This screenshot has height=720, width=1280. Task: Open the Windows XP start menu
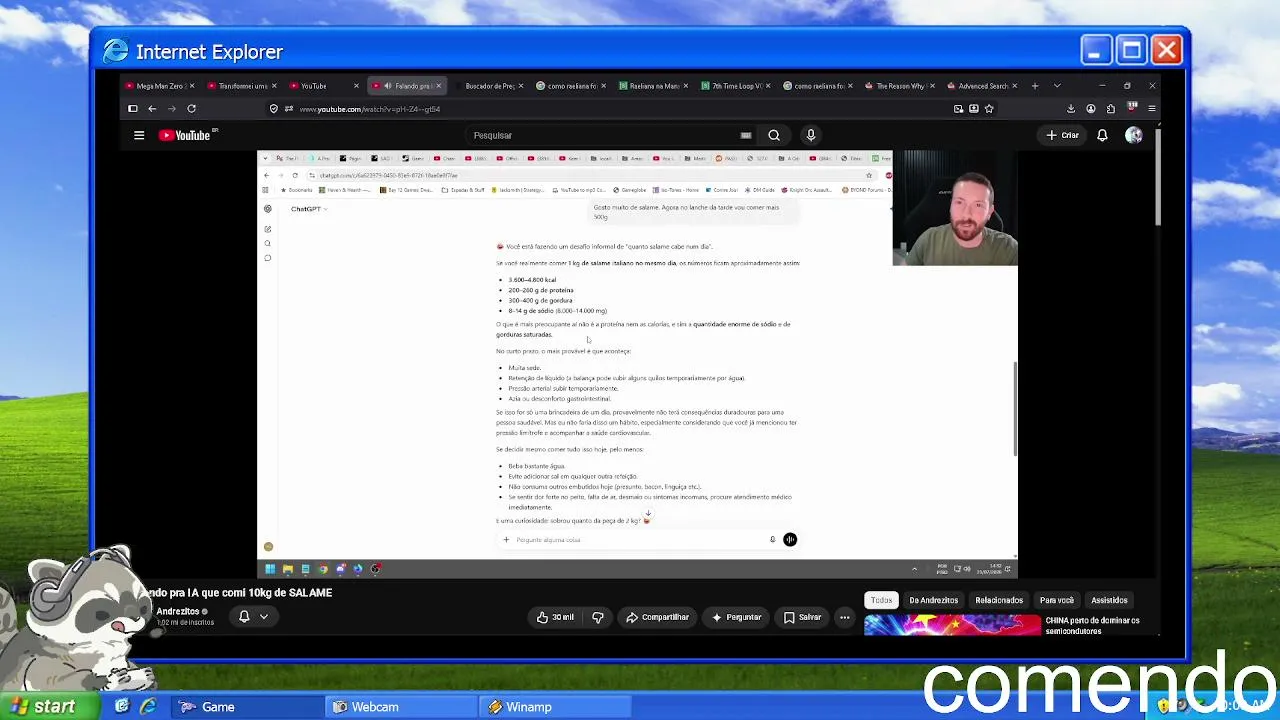pyautogui.click(x=51, y=707)
